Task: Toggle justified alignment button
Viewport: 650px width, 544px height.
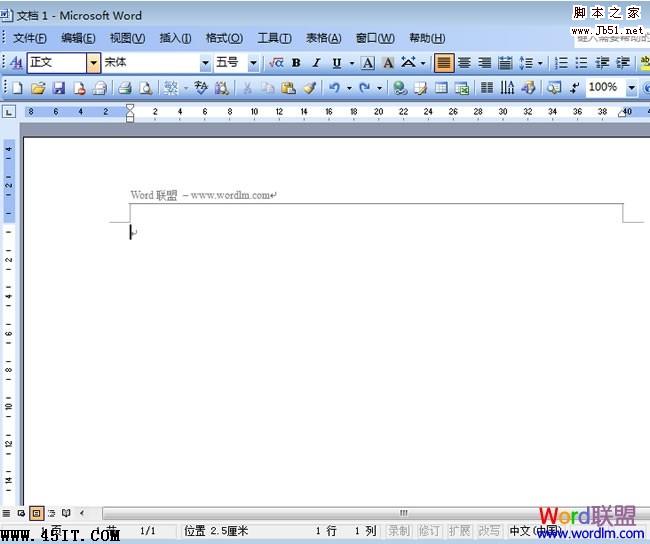Action: (444, 63)
